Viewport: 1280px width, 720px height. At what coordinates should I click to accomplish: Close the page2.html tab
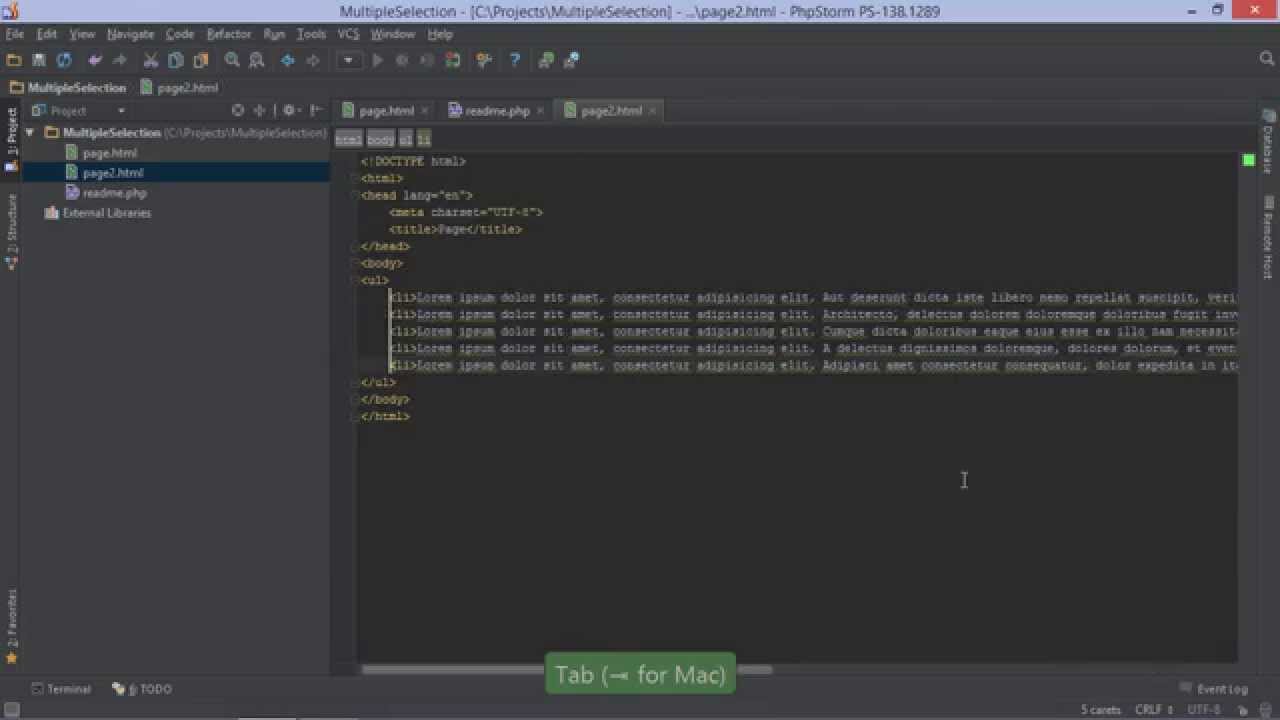tap(654, 111)
